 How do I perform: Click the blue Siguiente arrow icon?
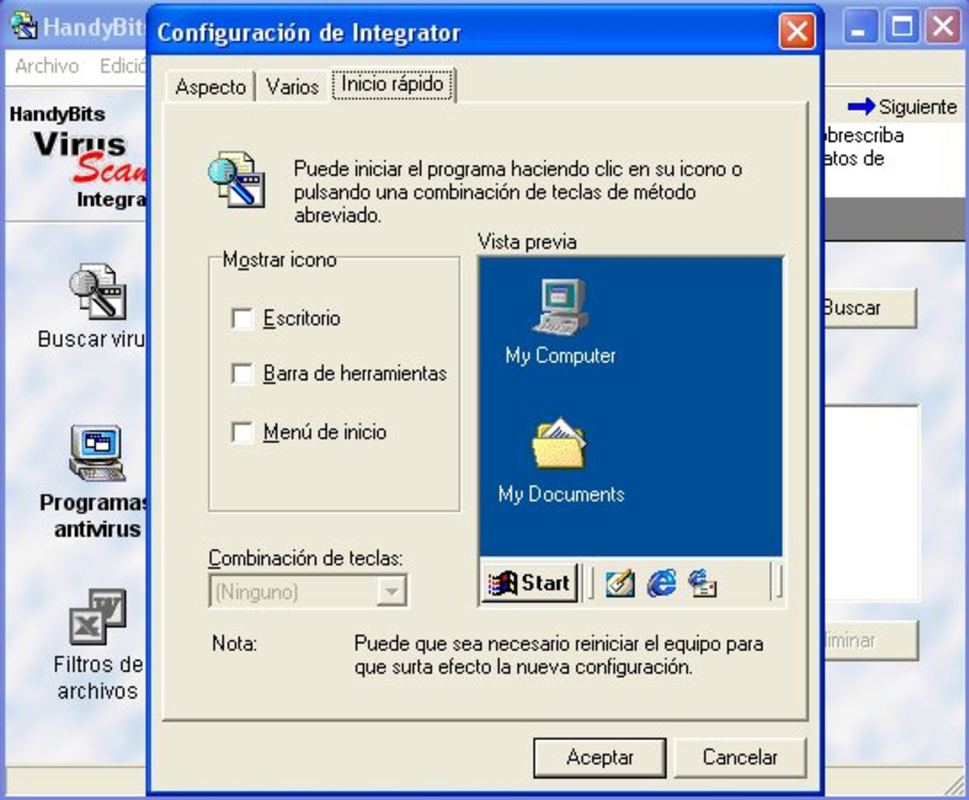tap(861, 107)
